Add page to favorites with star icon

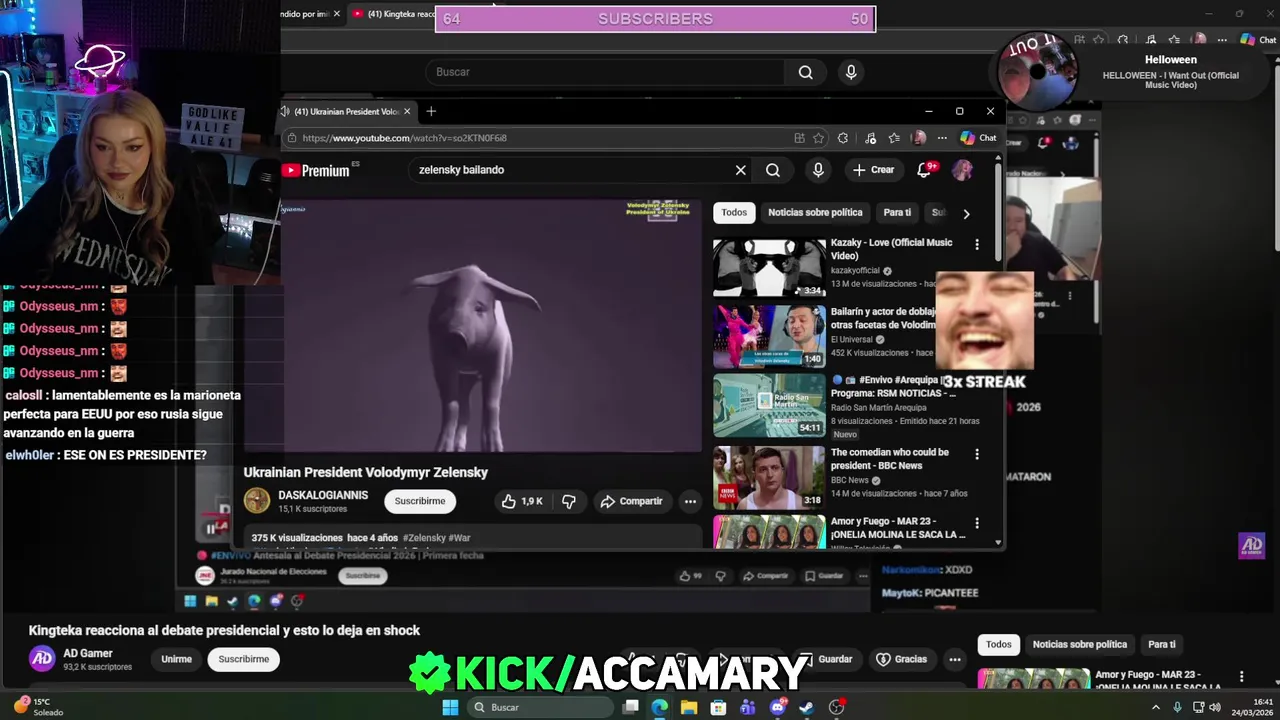818,138
